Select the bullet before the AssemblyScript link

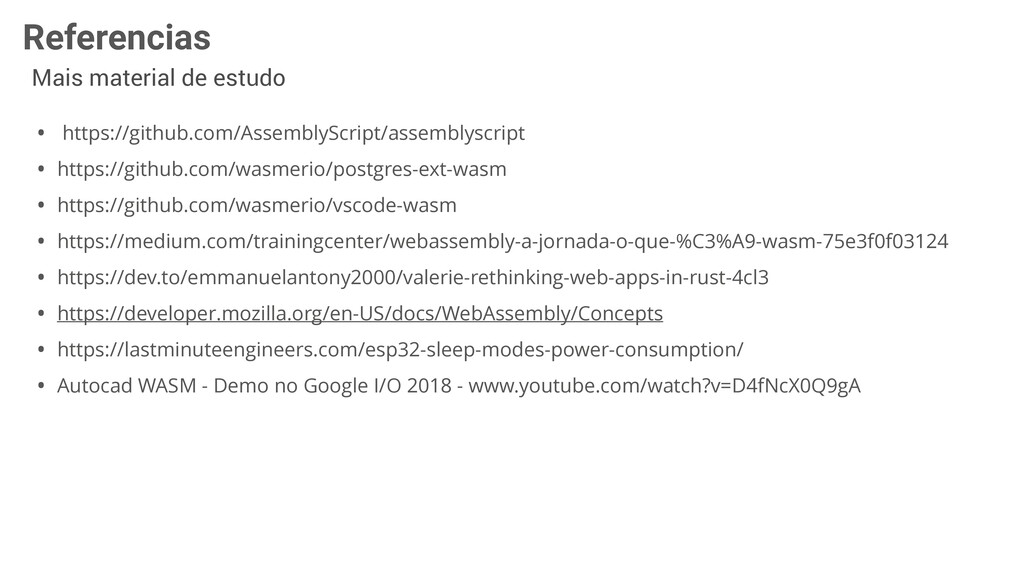(41, 133)
